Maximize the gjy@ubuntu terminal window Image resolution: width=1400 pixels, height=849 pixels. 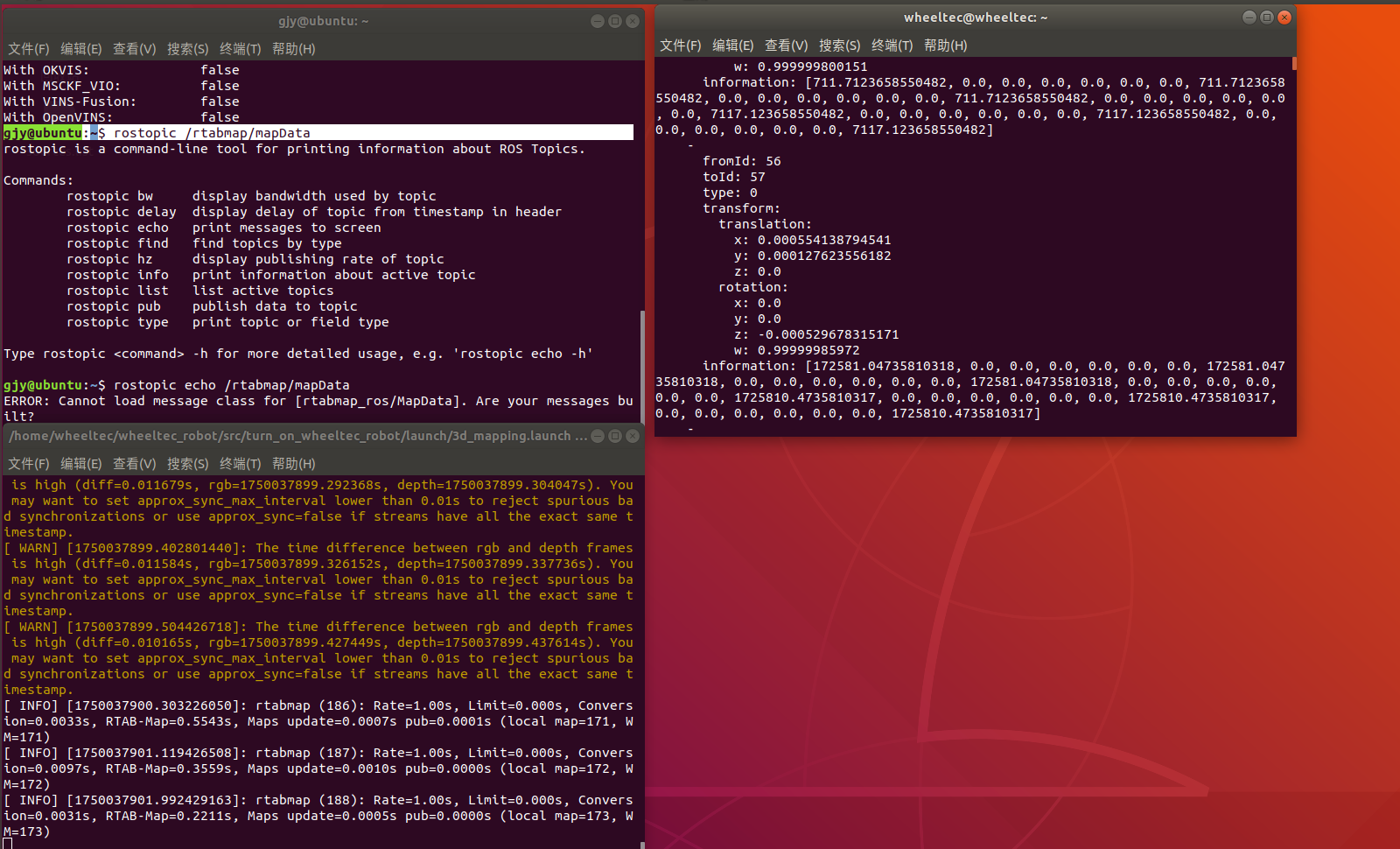615,21
